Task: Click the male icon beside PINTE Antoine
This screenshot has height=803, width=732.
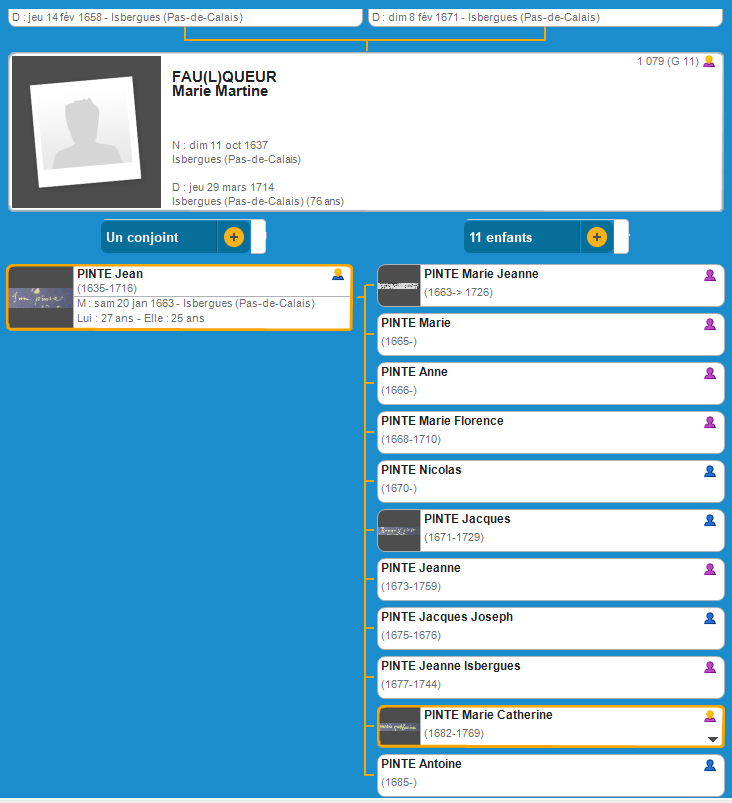Action: point(710,765)
